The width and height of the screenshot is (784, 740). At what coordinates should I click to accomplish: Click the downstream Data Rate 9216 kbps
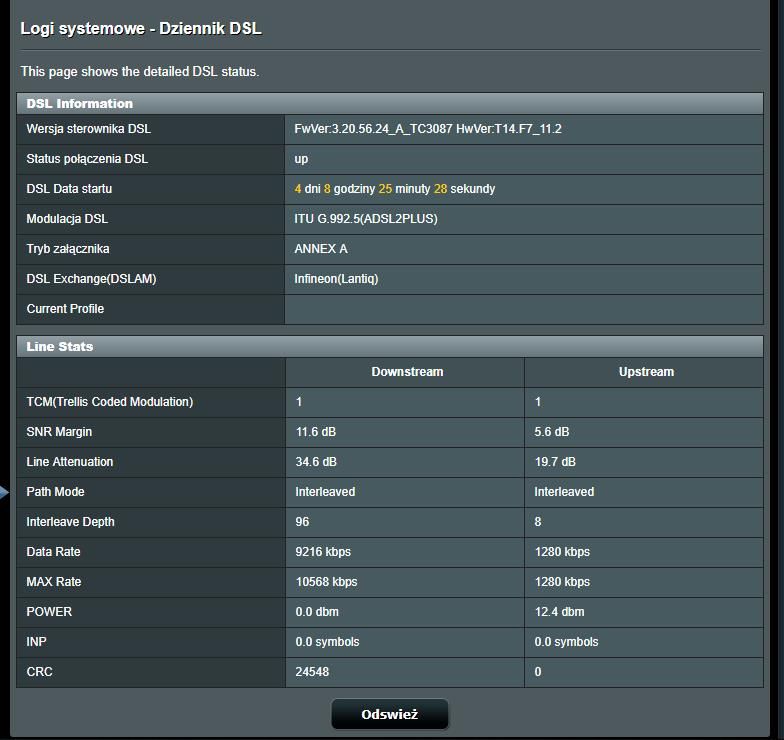point(323,552)
